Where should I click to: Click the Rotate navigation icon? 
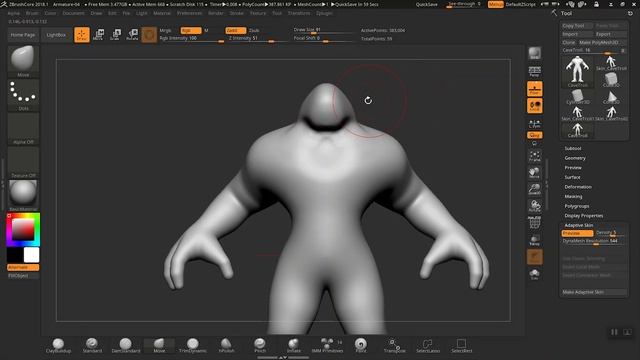(535, 206)
